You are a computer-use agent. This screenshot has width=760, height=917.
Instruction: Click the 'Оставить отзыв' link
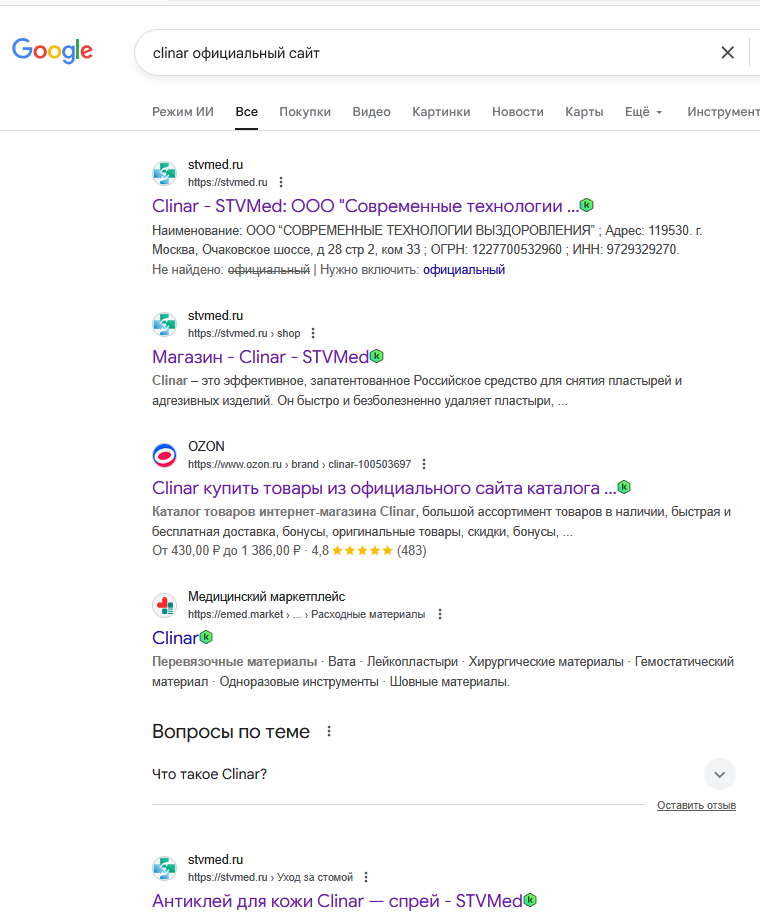(x=696, y=806)
